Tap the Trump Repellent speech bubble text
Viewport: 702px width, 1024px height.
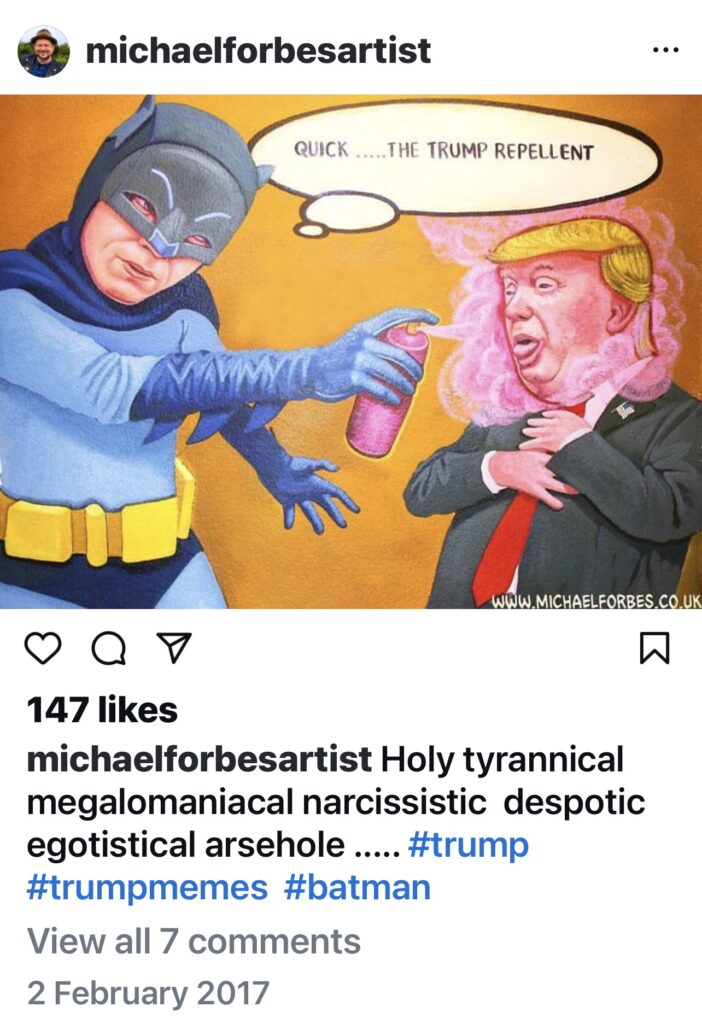[443, 151]
